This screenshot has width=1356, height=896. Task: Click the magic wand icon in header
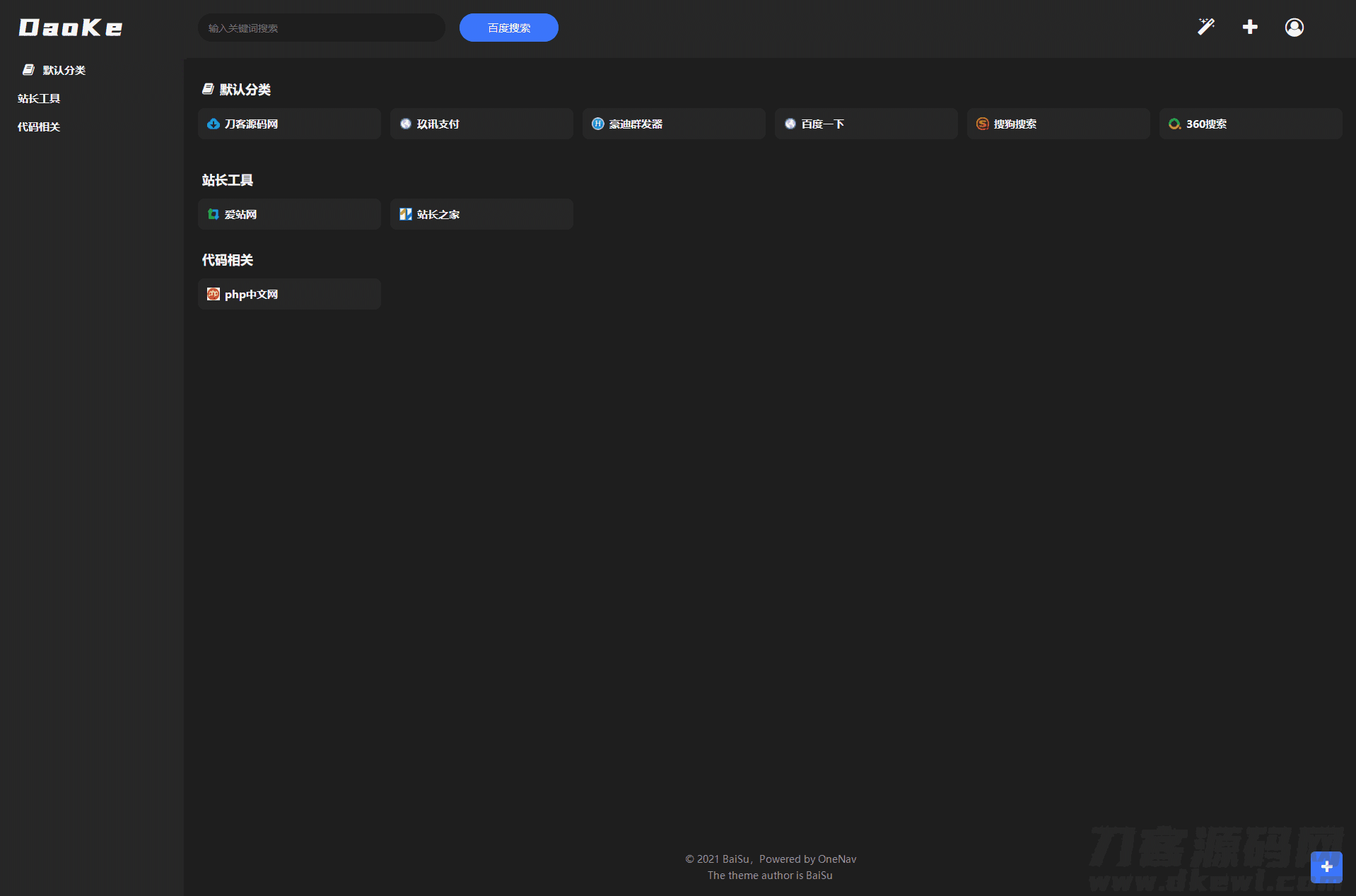[x=1206, y=27]
